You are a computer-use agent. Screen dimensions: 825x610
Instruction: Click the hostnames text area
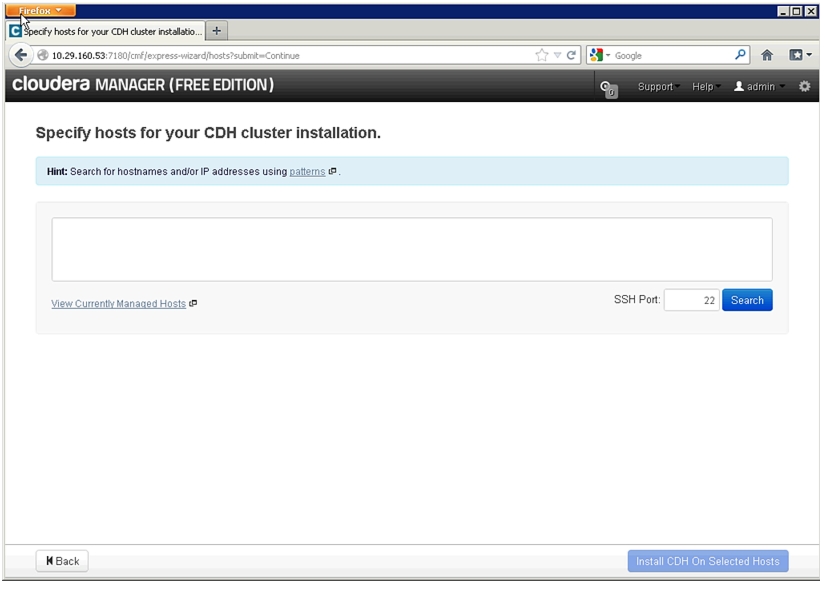coord(412,249)
